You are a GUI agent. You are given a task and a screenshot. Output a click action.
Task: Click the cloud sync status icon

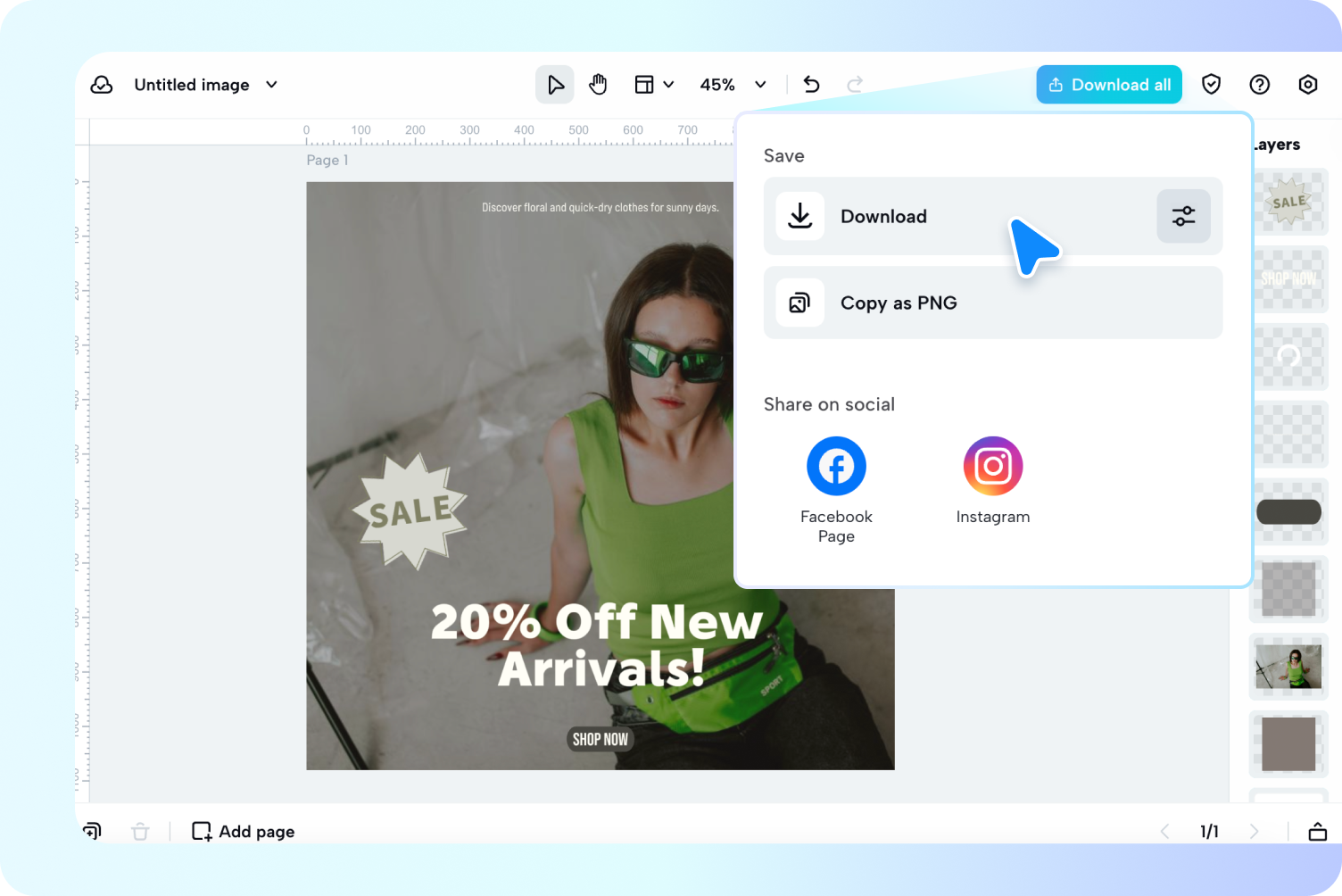pos(102,84)
